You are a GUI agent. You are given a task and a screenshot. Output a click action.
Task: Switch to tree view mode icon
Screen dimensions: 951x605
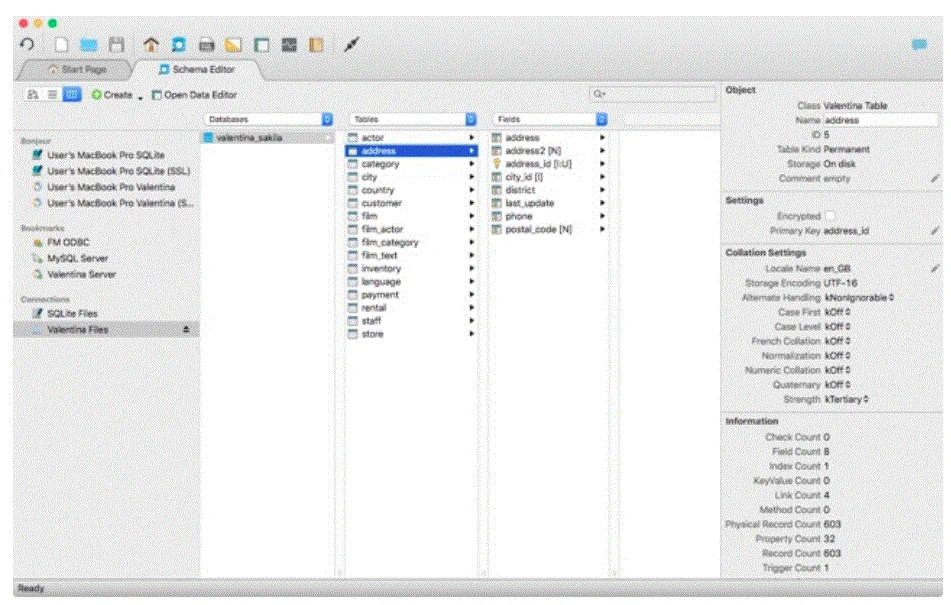[33, 95]
